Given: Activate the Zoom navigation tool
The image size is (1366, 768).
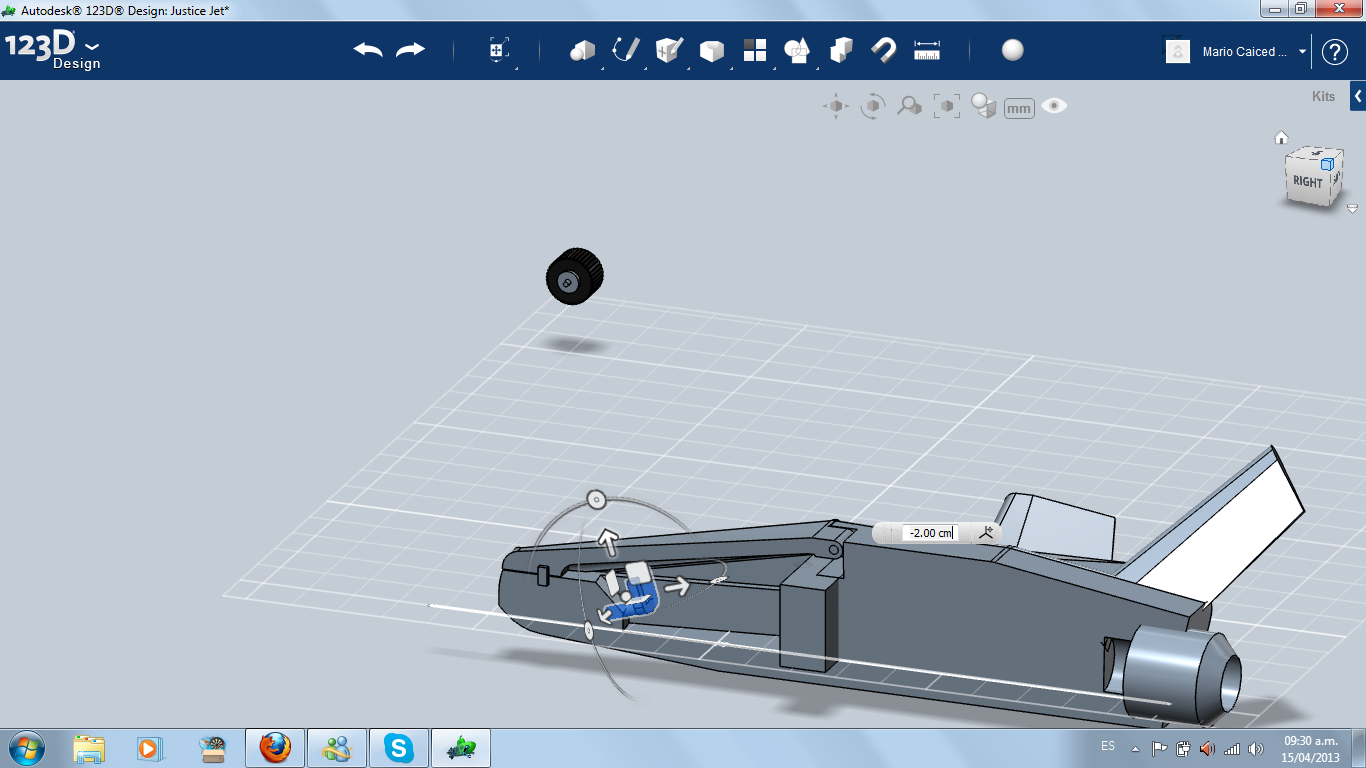Looking at the screenshot, I should 909,106.
